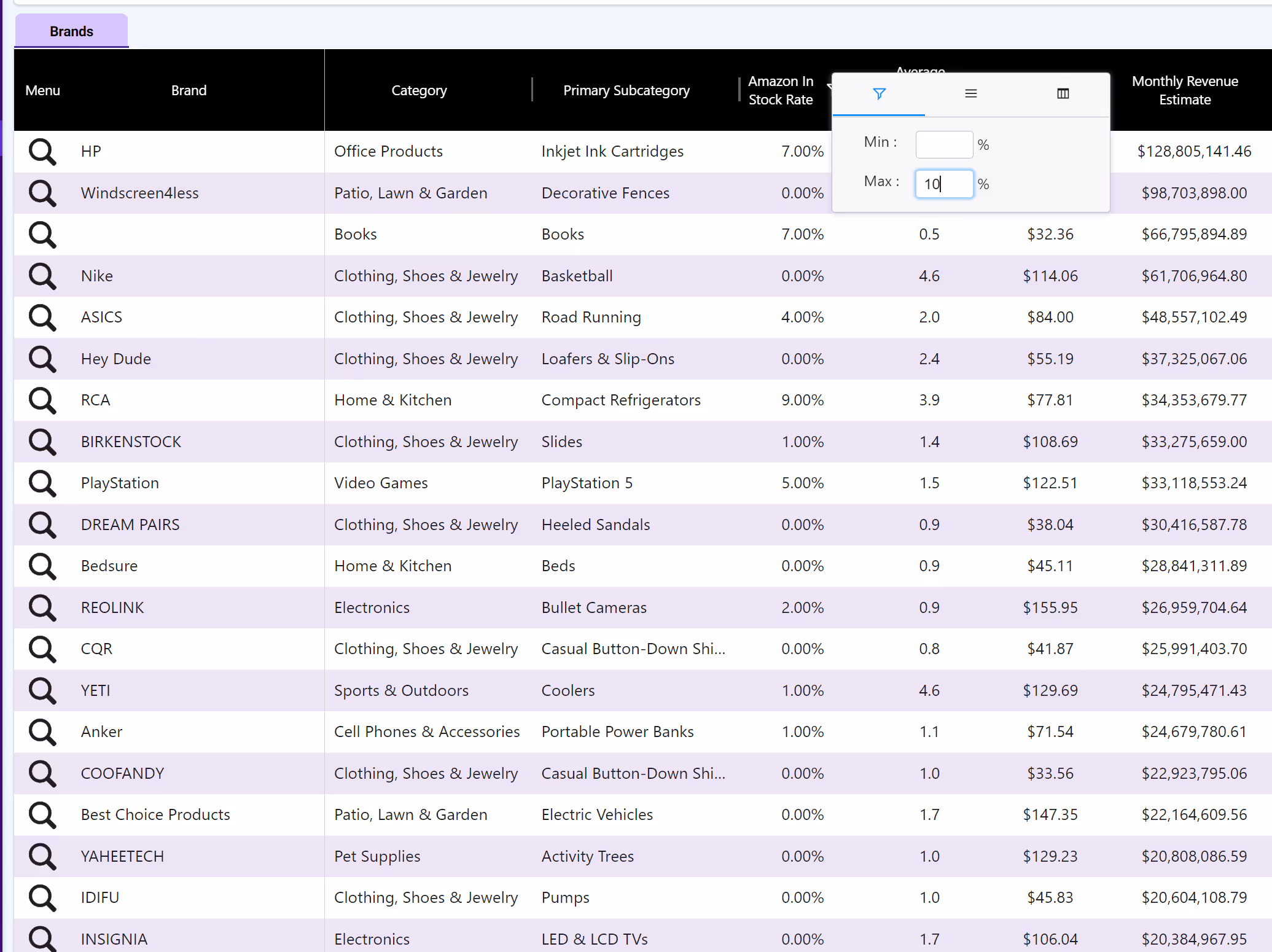Click the Bullet Cameras subcategory cell
1272x952 pixels.
(x=593, y=607)
